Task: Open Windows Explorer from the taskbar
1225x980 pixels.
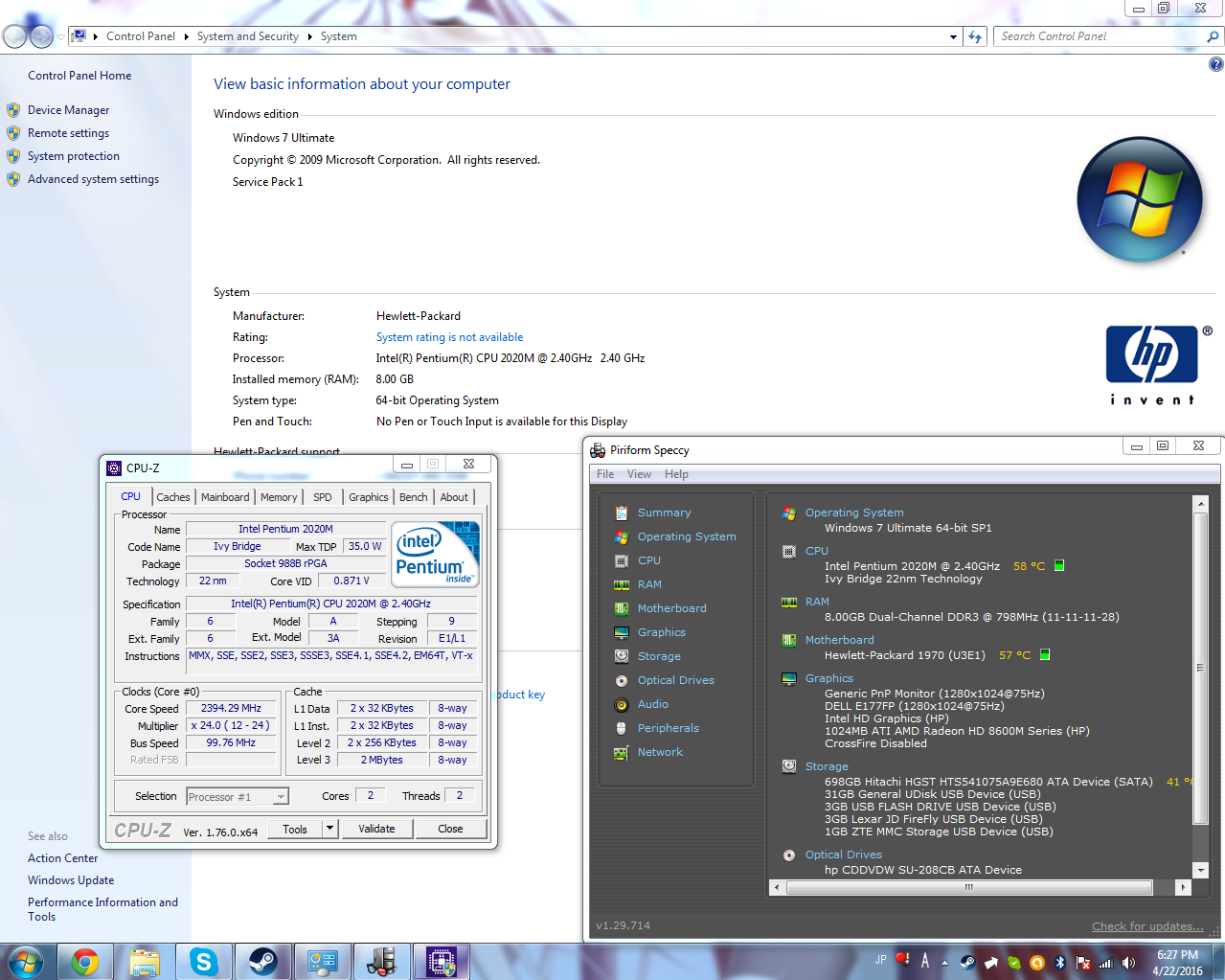Action: [x=145, y=962]
